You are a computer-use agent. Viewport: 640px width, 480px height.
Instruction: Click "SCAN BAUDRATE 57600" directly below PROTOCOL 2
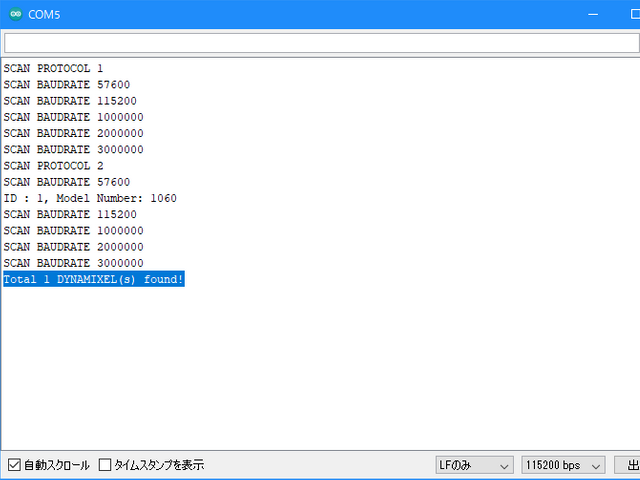(66, 182)
